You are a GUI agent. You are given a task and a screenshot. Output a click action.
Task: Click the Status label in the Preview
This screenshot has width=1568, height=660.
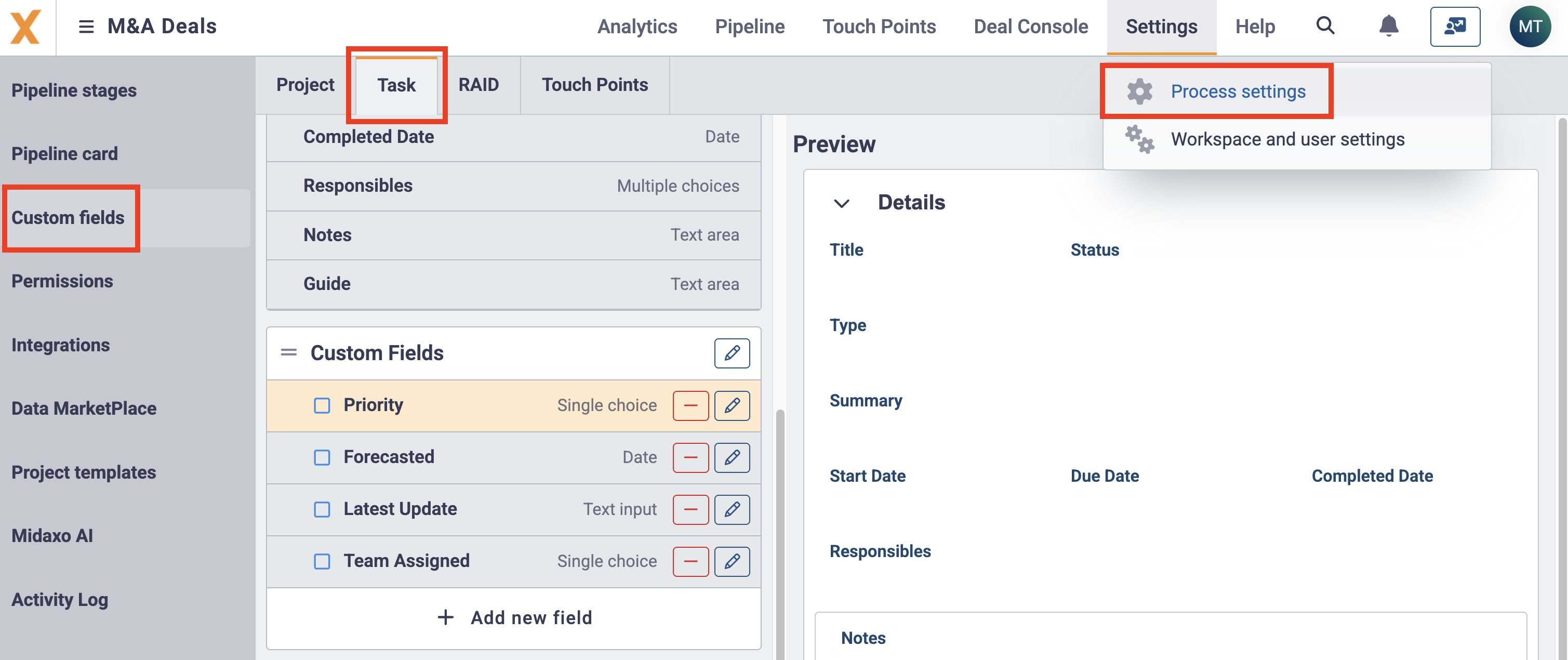click(x=1095, y=250)
